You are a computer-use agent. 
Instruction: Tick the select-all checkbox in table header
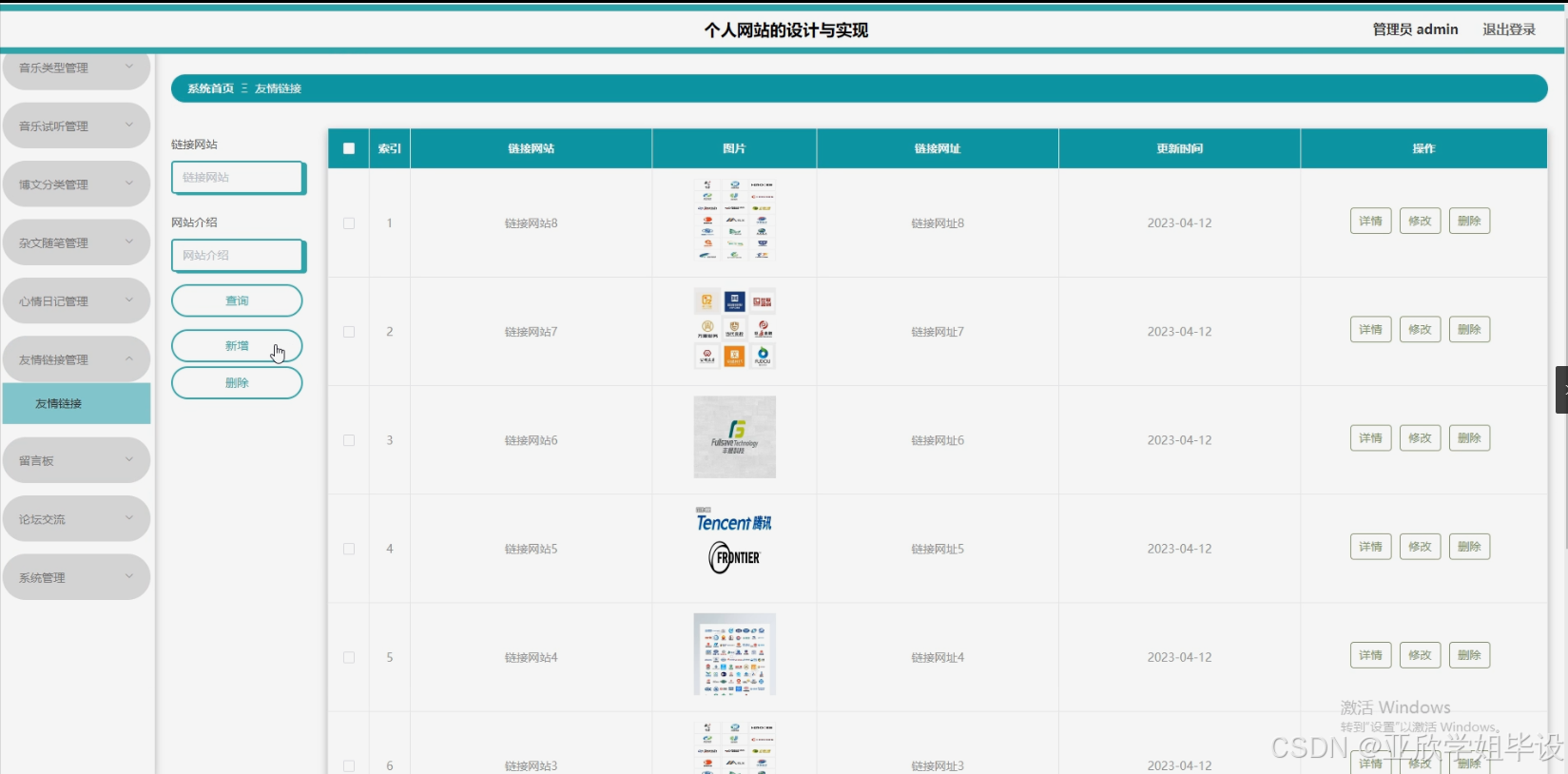349,148
